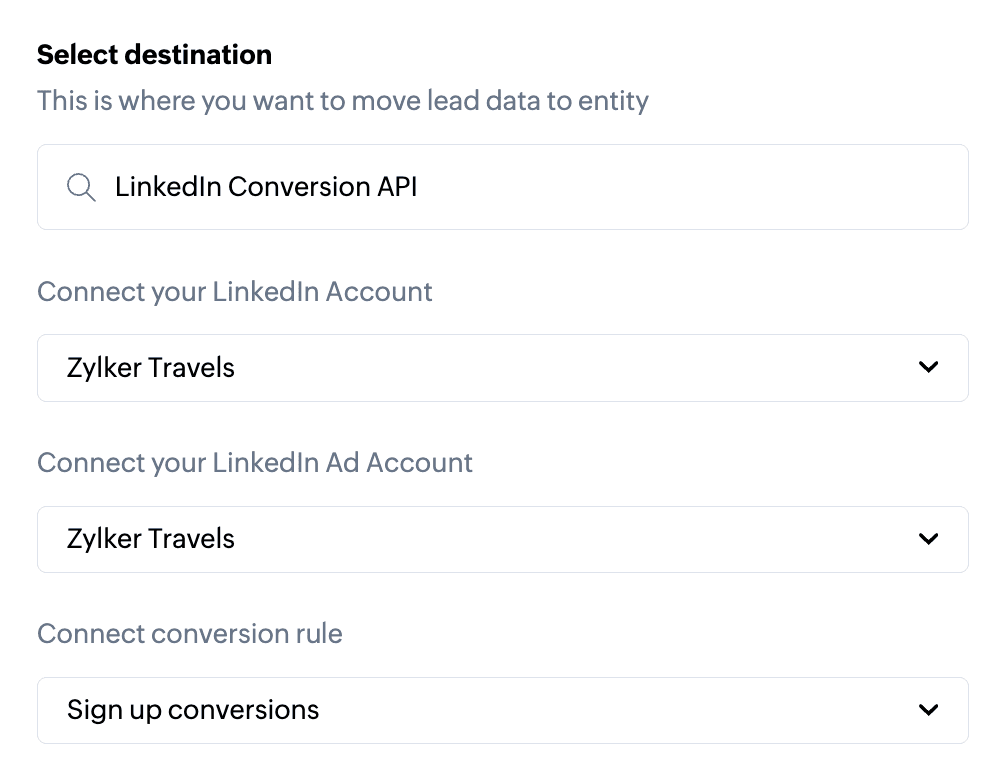The image size is (998, 778).
Task: Click the chevron arrow of LinkedIn Account dropdown
Action: click(928, 367)
